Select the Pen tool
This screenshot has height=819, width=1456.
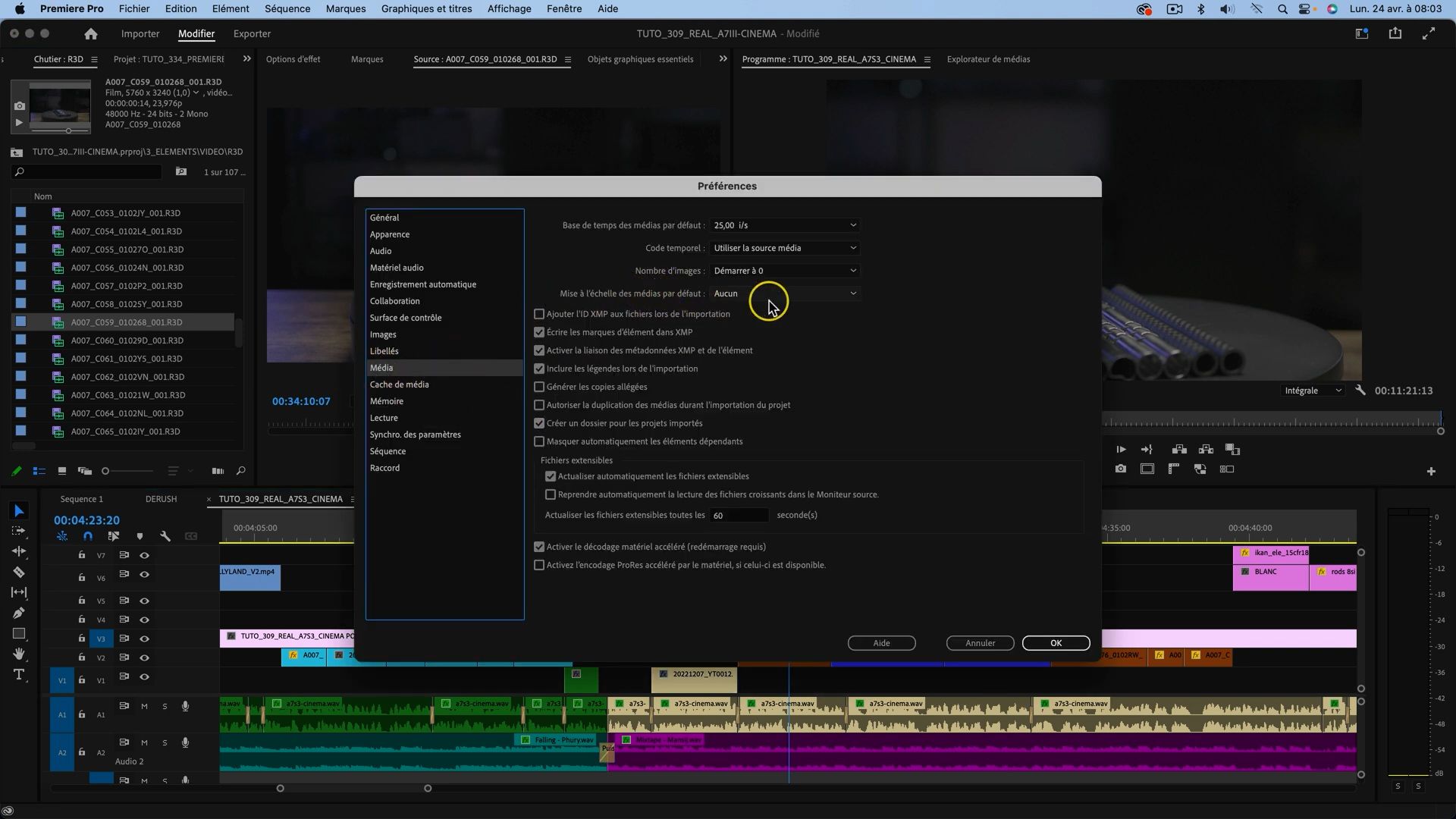coord(19,613)
